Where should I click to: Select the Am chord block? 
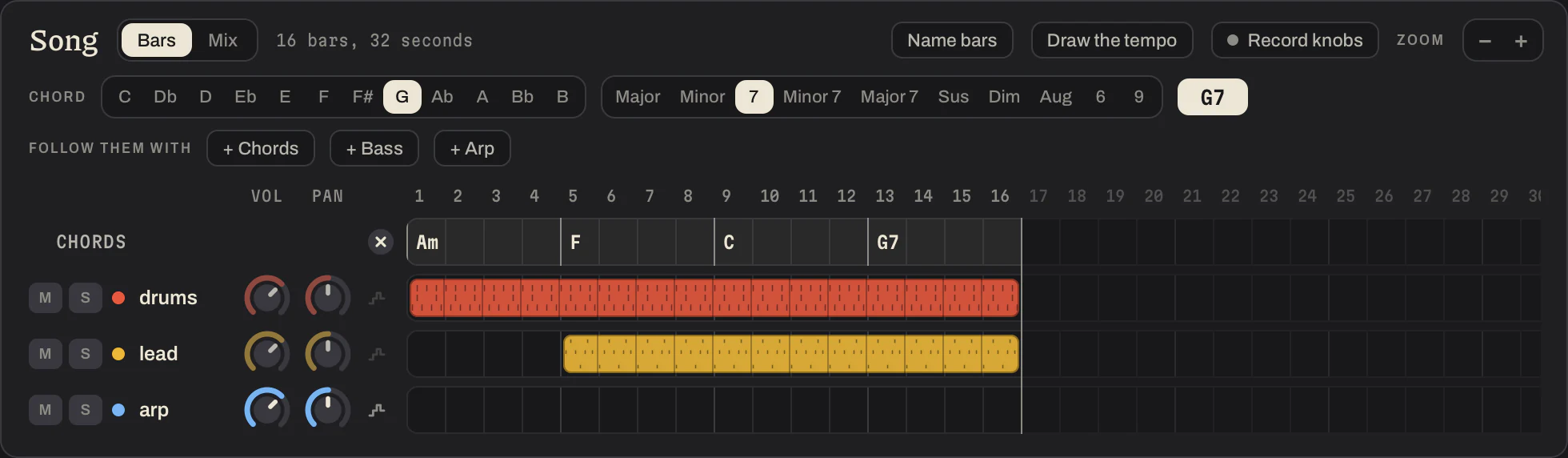point(483,242)
